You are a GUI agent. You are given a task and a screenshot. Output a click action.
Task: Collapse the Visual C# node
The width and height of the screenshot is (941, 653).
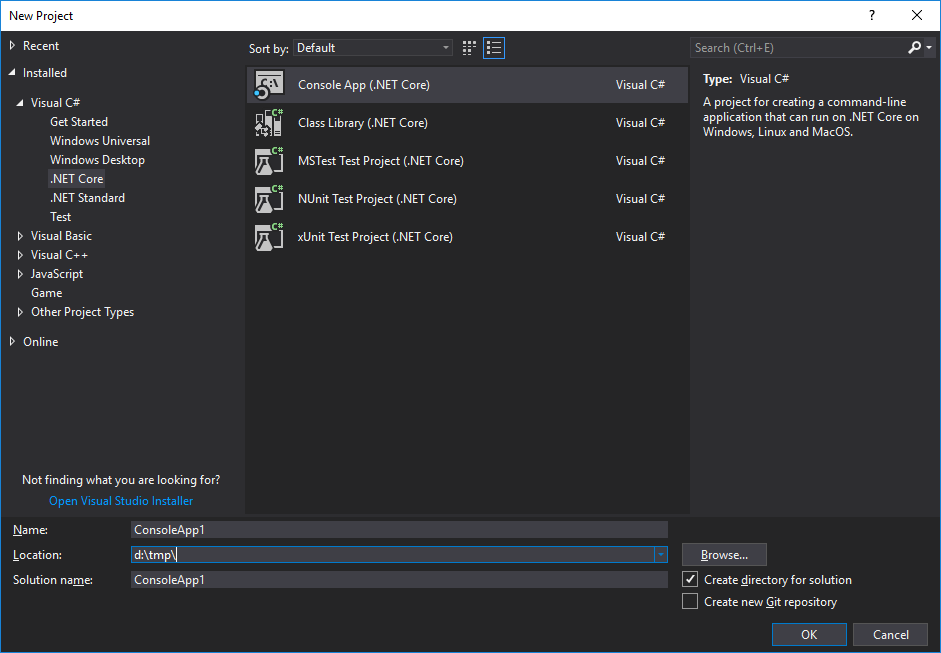[20, 103]
